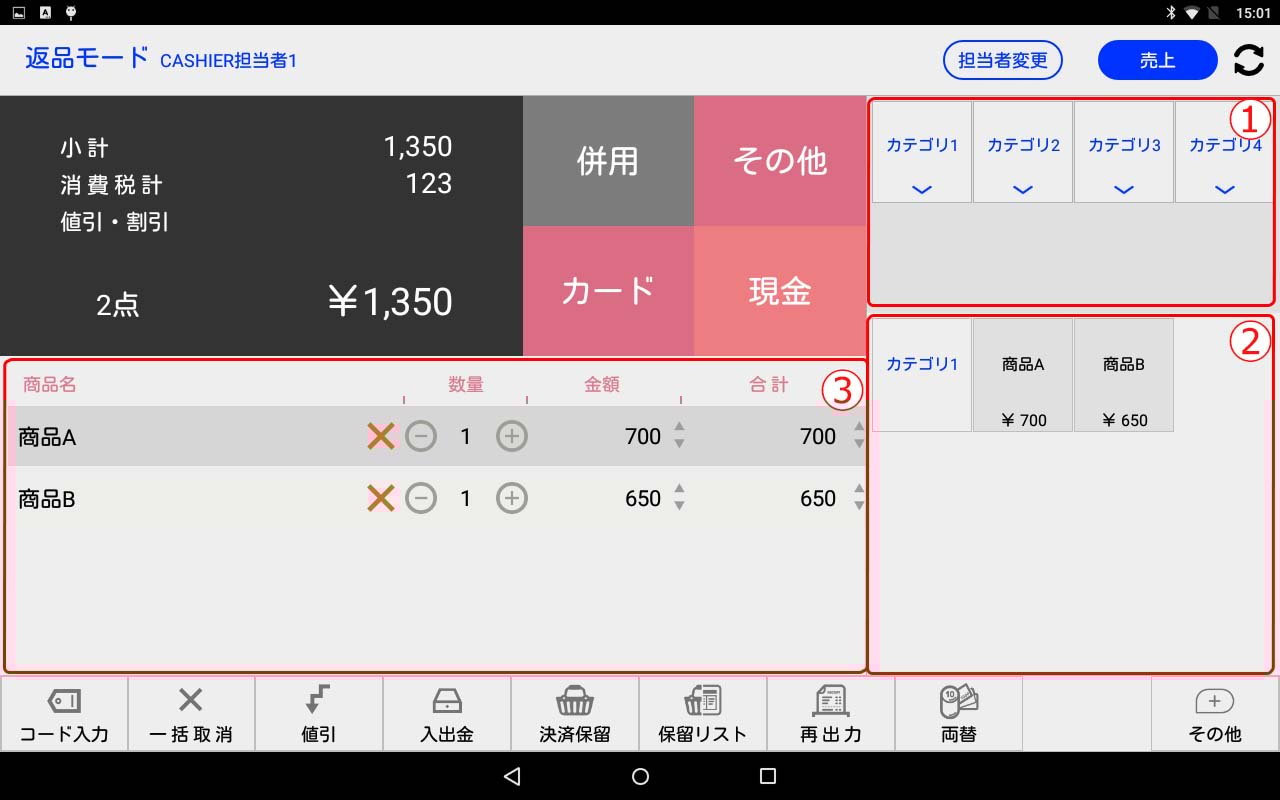Tap 返品モード title text
The height and width of the screenshot is (800, 1280).
point(87,57)
